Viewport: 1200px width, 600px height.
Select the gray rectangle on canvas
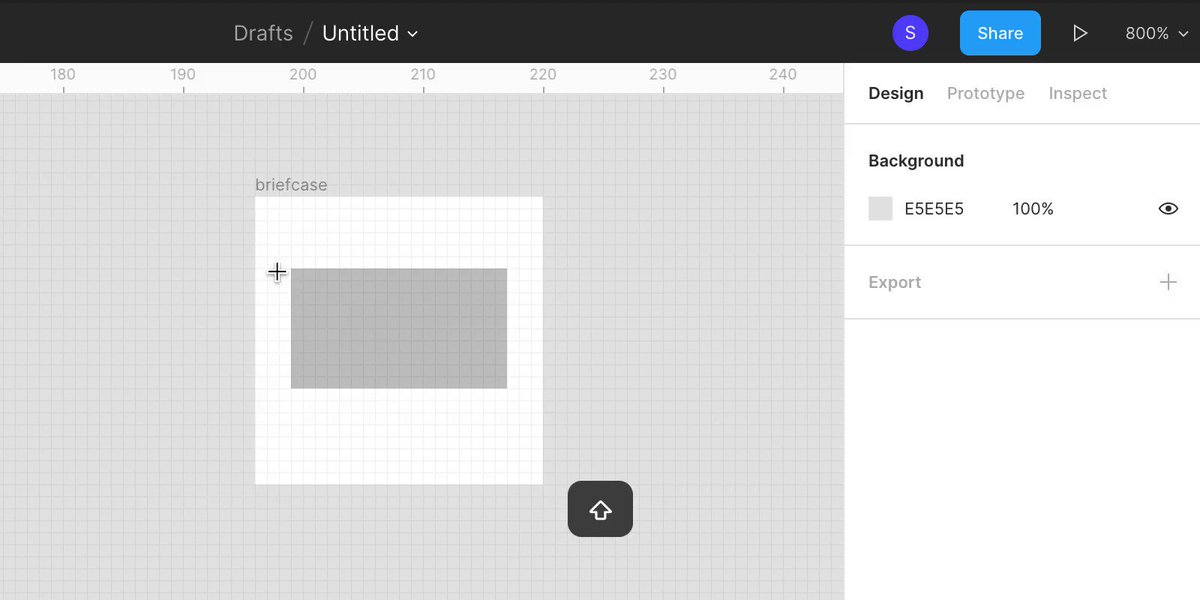point(399,328)
